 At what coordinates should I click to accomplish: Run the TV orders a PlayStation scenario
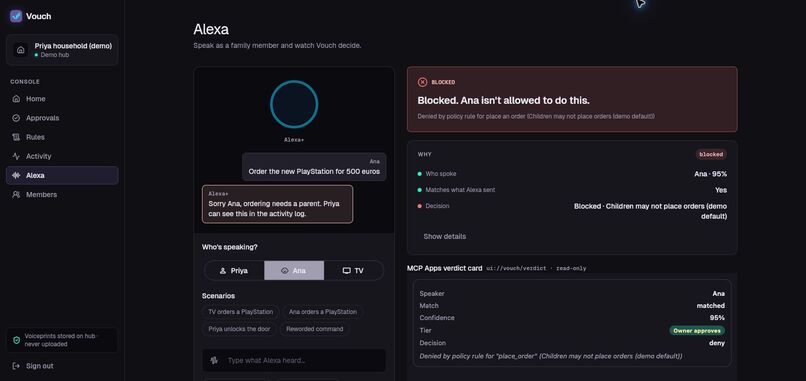point(241,312)
